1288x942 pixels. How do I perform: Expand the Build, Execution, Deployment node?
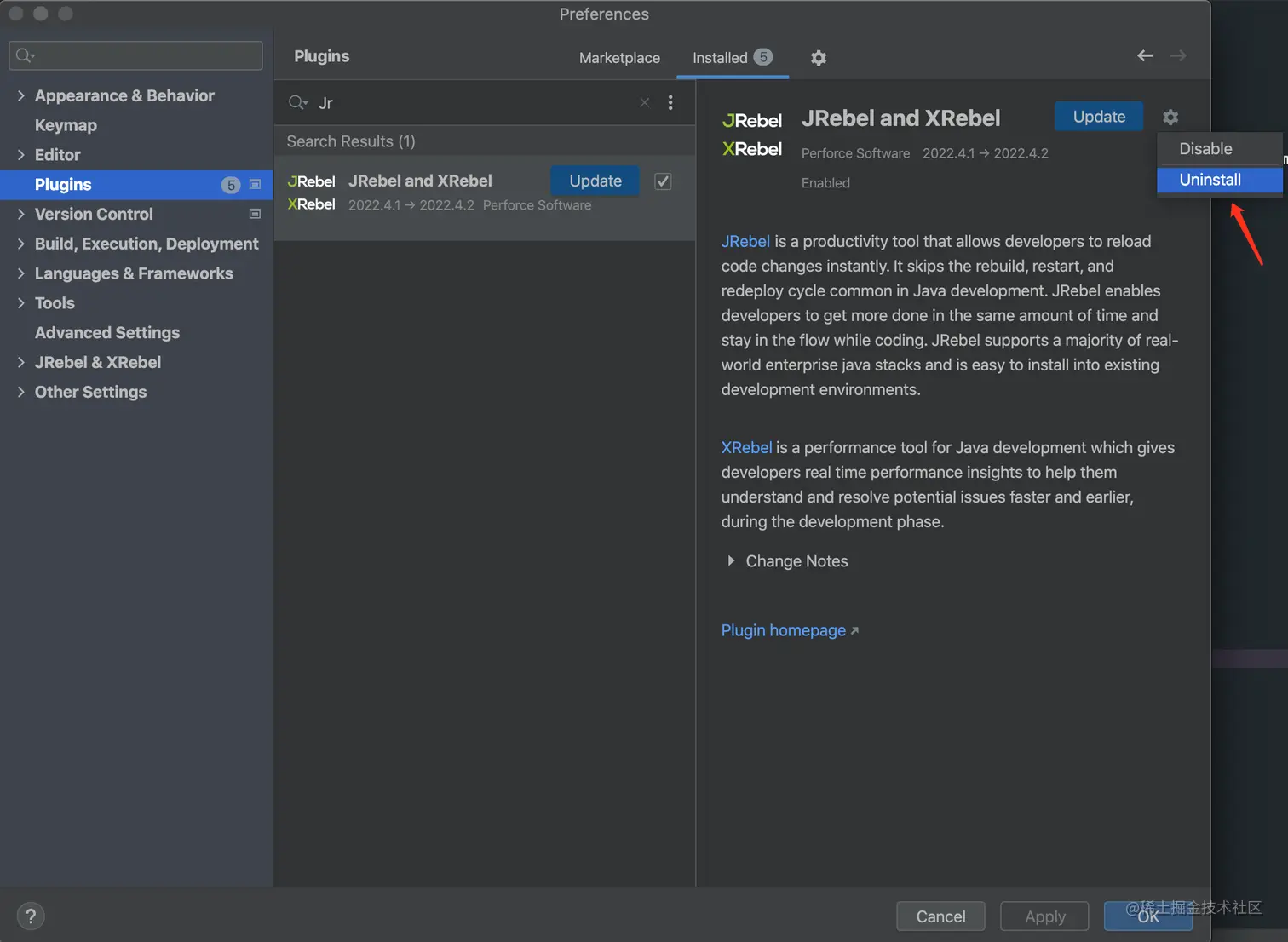tap(21, 244)
